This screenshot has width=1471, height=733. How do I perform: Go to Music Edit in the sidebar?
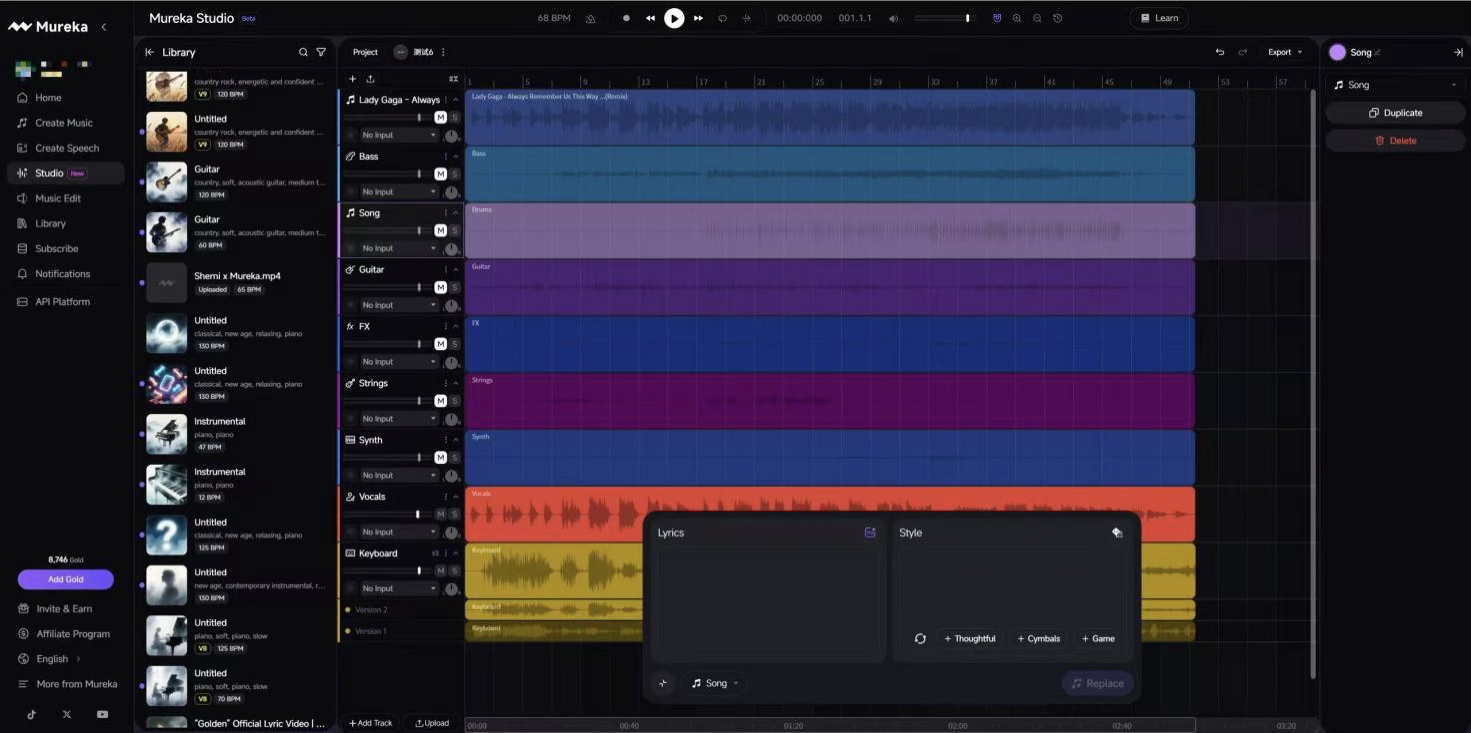[58, 198]
